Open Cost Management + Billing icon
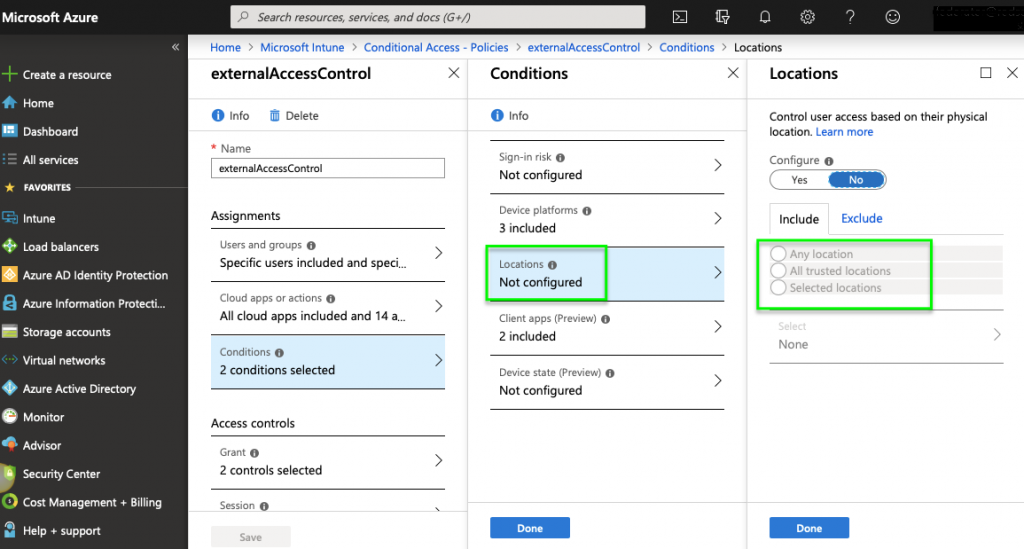This screenshot has width=1024, height=549. [10, 501]
